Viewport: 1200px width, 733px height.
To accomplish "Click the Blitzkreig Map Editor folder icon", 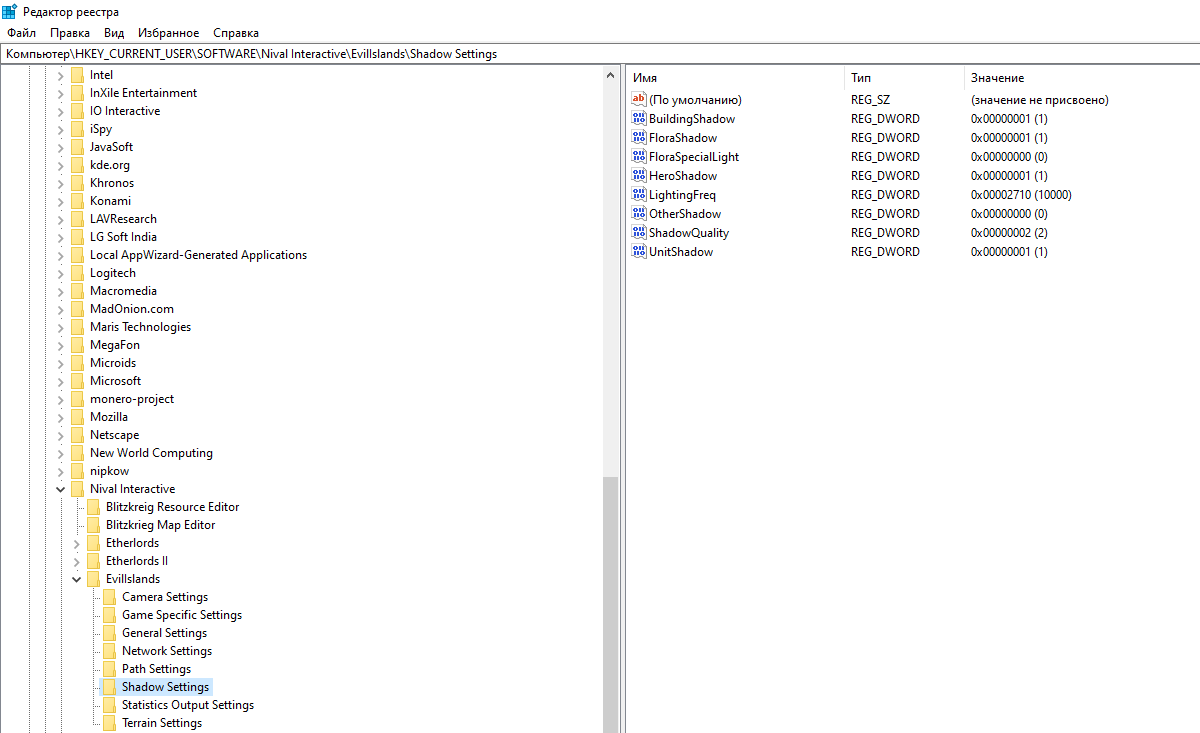I will point(94,525).
